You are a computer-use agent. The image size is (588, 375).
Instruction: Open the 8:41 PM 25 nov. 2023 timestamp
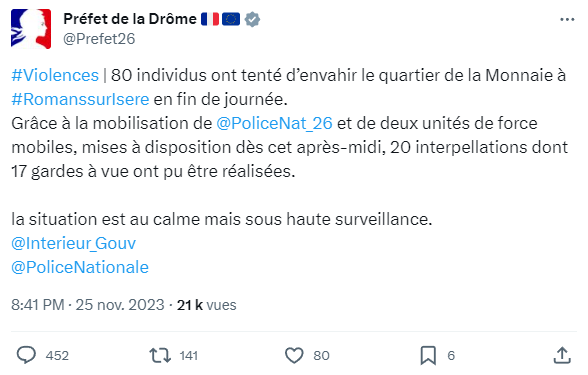point(88,304)
